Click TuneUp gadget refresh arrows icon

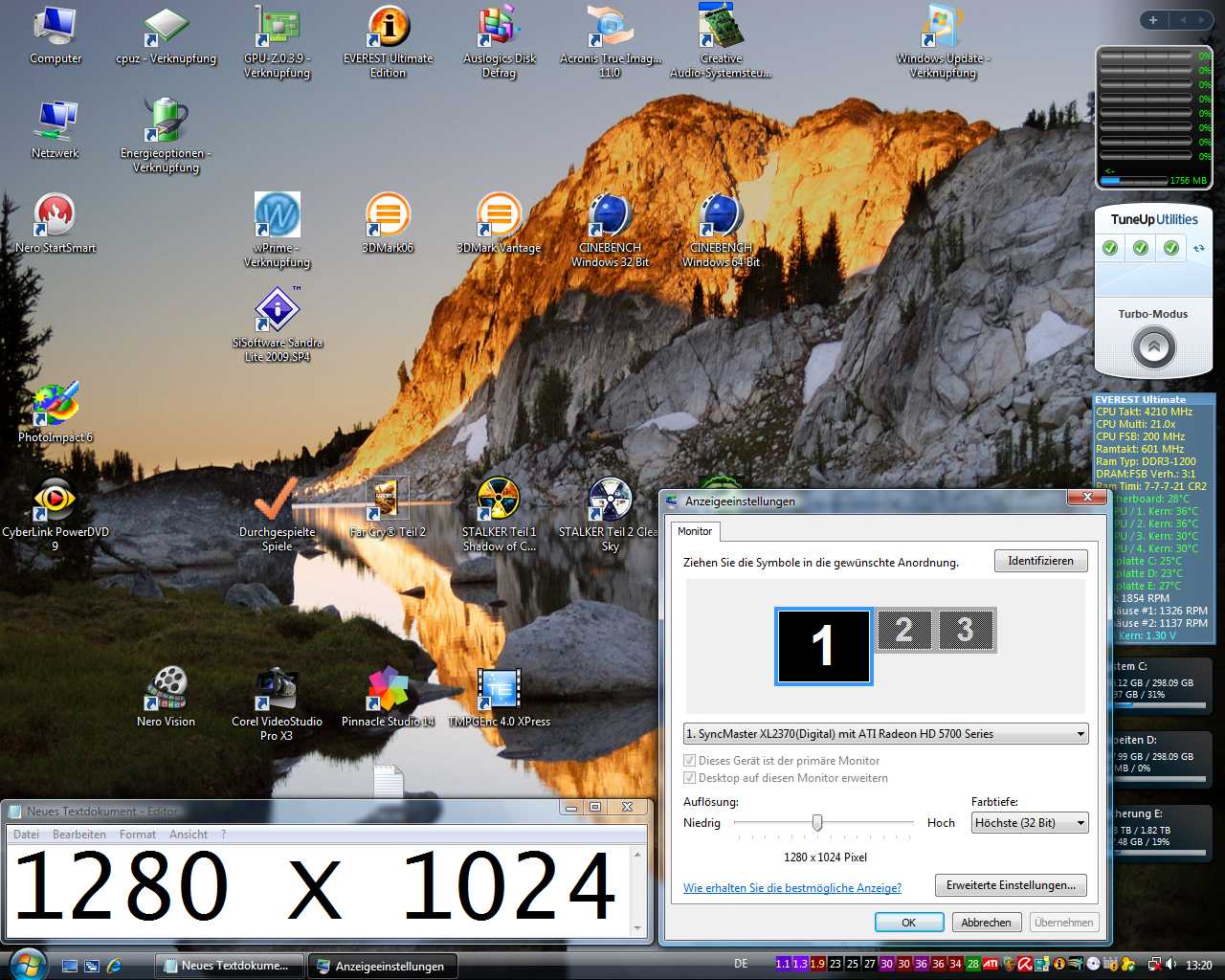point(1198,248)
